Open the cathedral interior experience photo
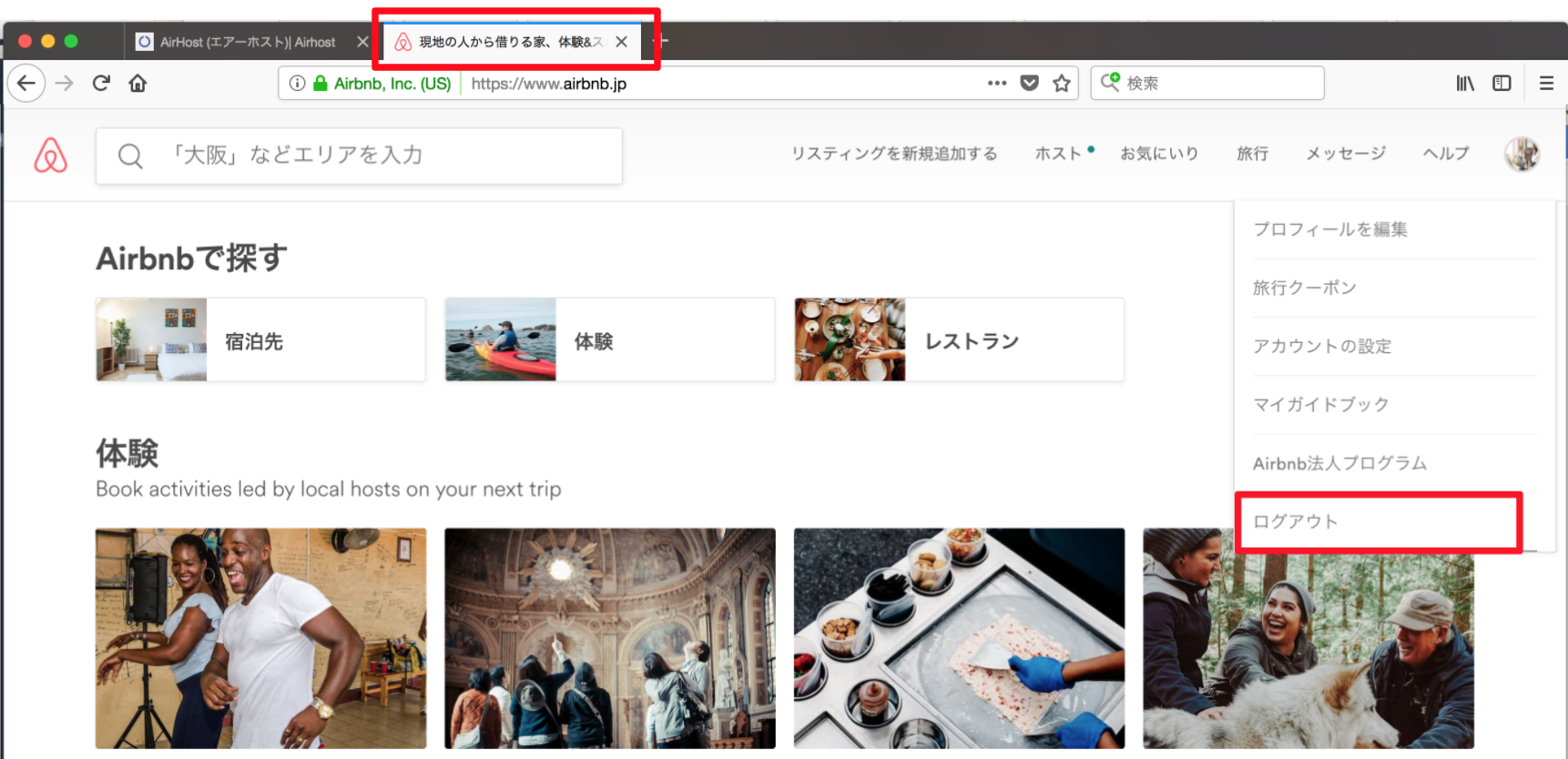 pos(610,638)
